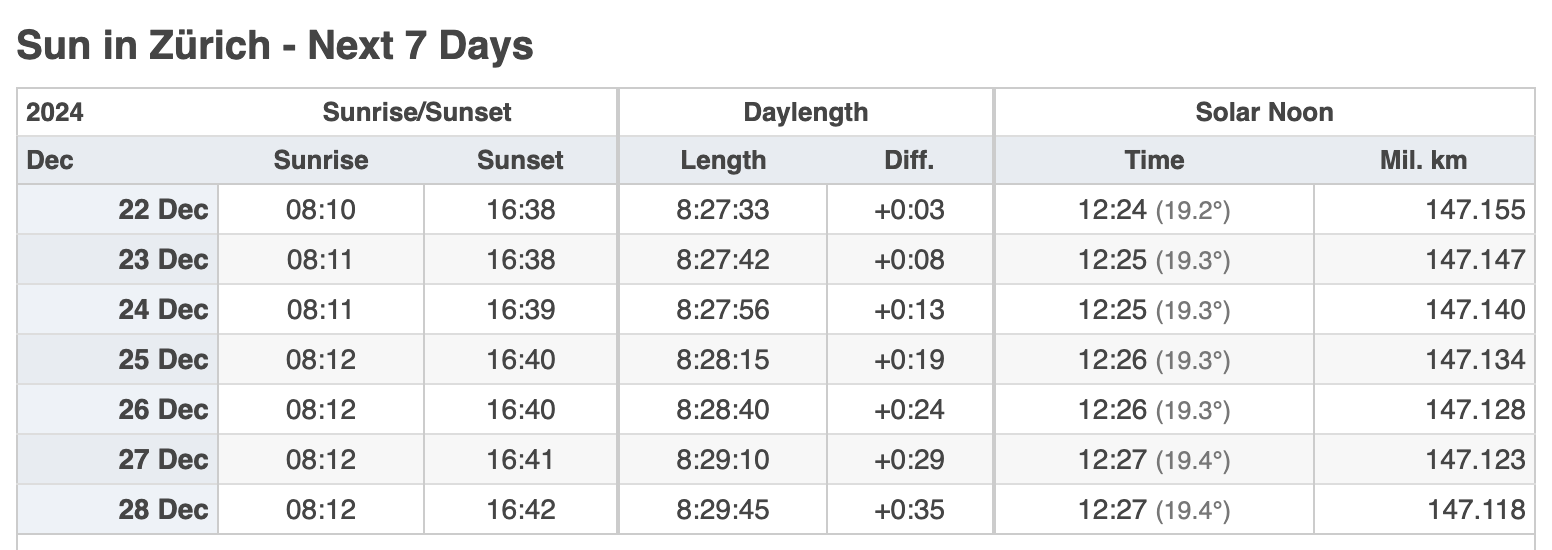This screenshot has width=1552, height=550.
Task: Click the Sunrise/Sunset group header
Action: tap(417, 112)
